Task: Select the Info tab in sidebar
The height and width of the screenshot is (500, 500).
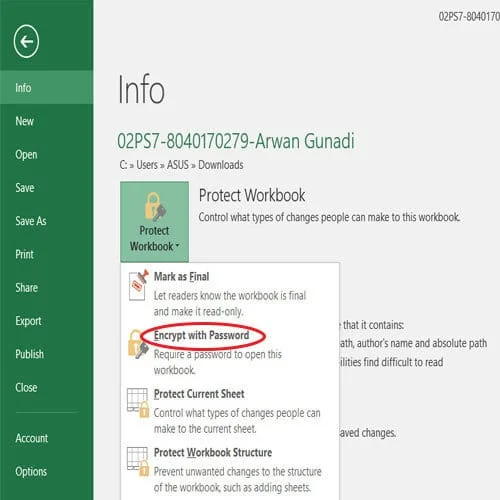Action: coord(47,88)
